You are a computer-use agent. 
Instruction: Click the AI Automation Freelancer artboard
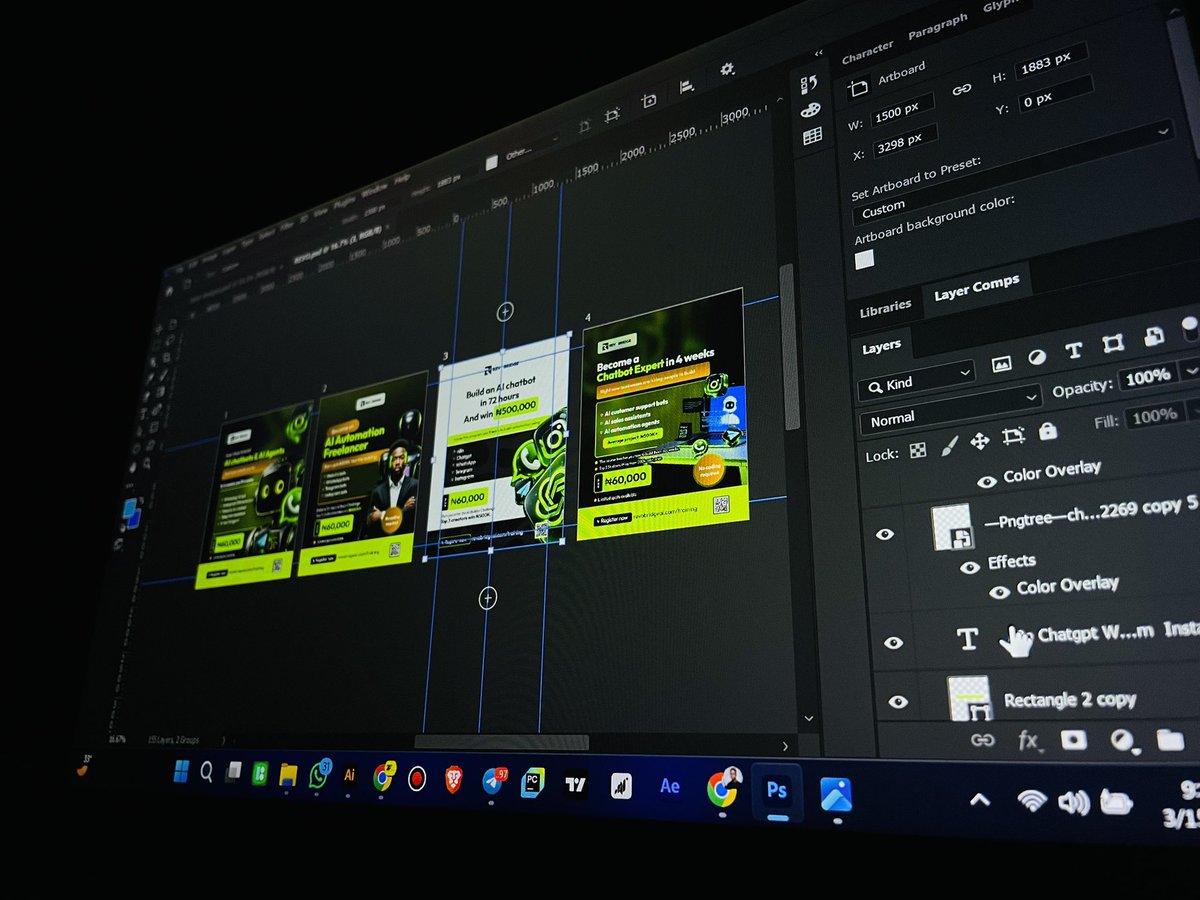pyautogui.click(x=363, y=473)
